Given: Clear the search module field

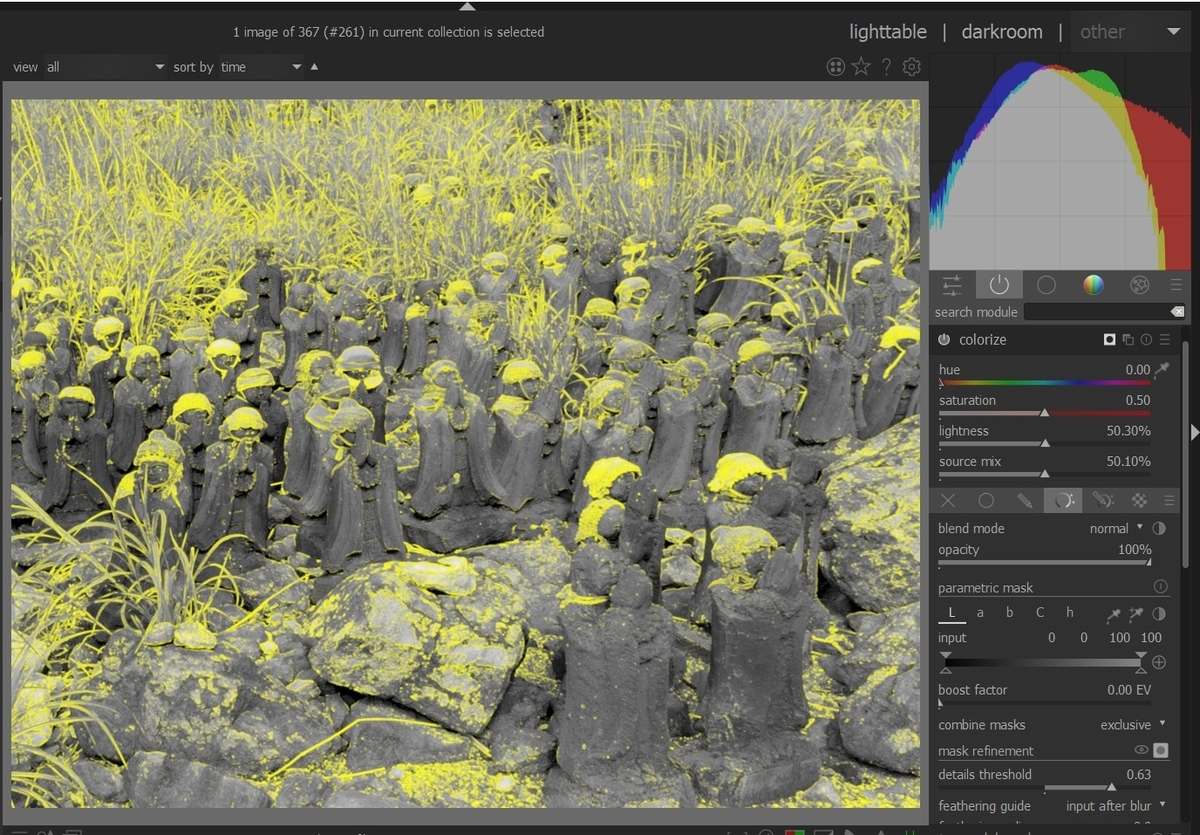Looking at the screenshot, I should (x=1177, y=312).
